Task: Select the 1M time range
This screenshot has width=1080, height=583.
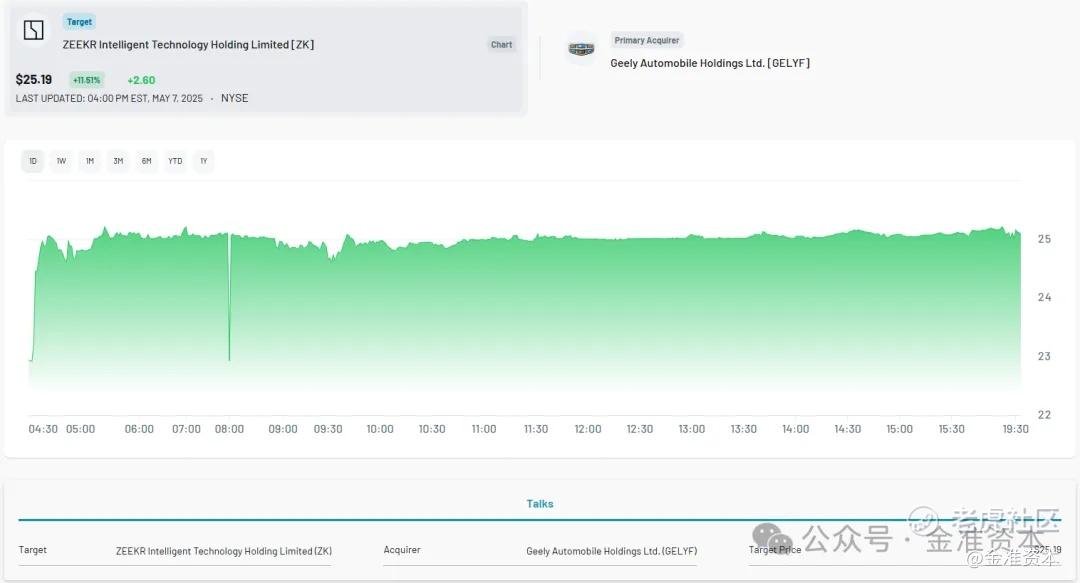Action: click(x=90, y=161)
